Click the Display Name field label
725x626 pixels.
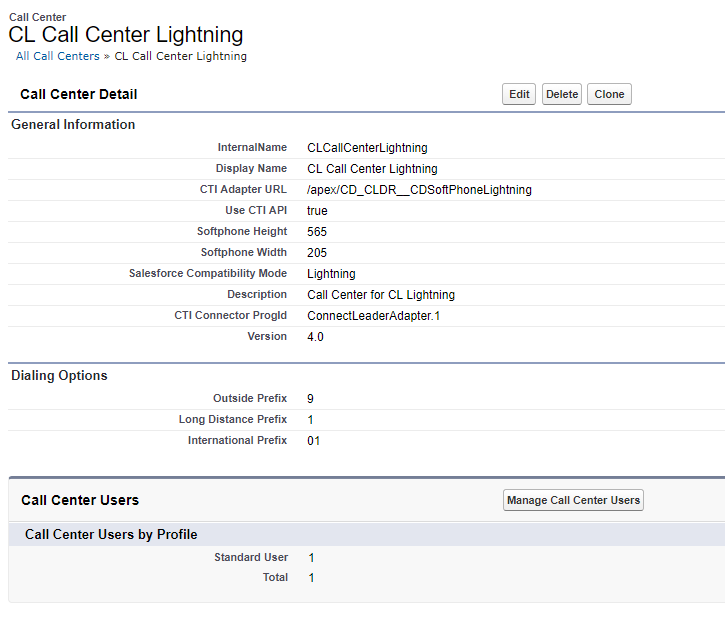click(x=252, y=168)
